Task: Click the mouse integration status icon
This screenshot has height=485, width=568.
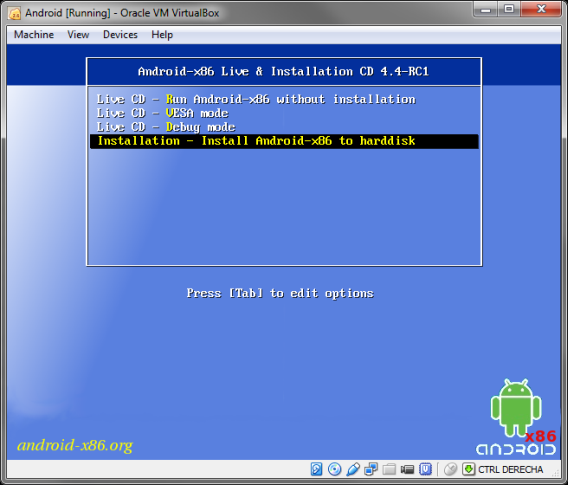Action: (450, 469)
